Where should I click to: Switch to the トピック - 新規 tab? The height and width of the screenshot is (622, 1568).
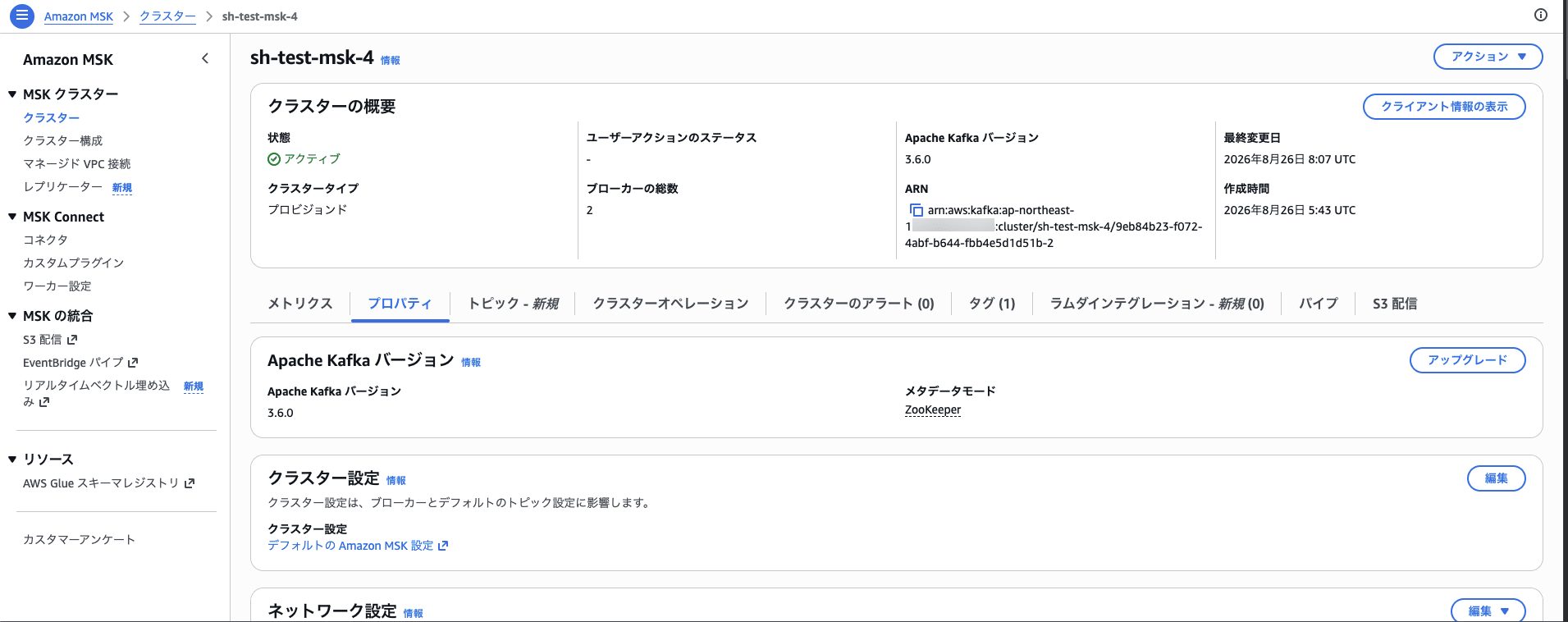point(513,304)
